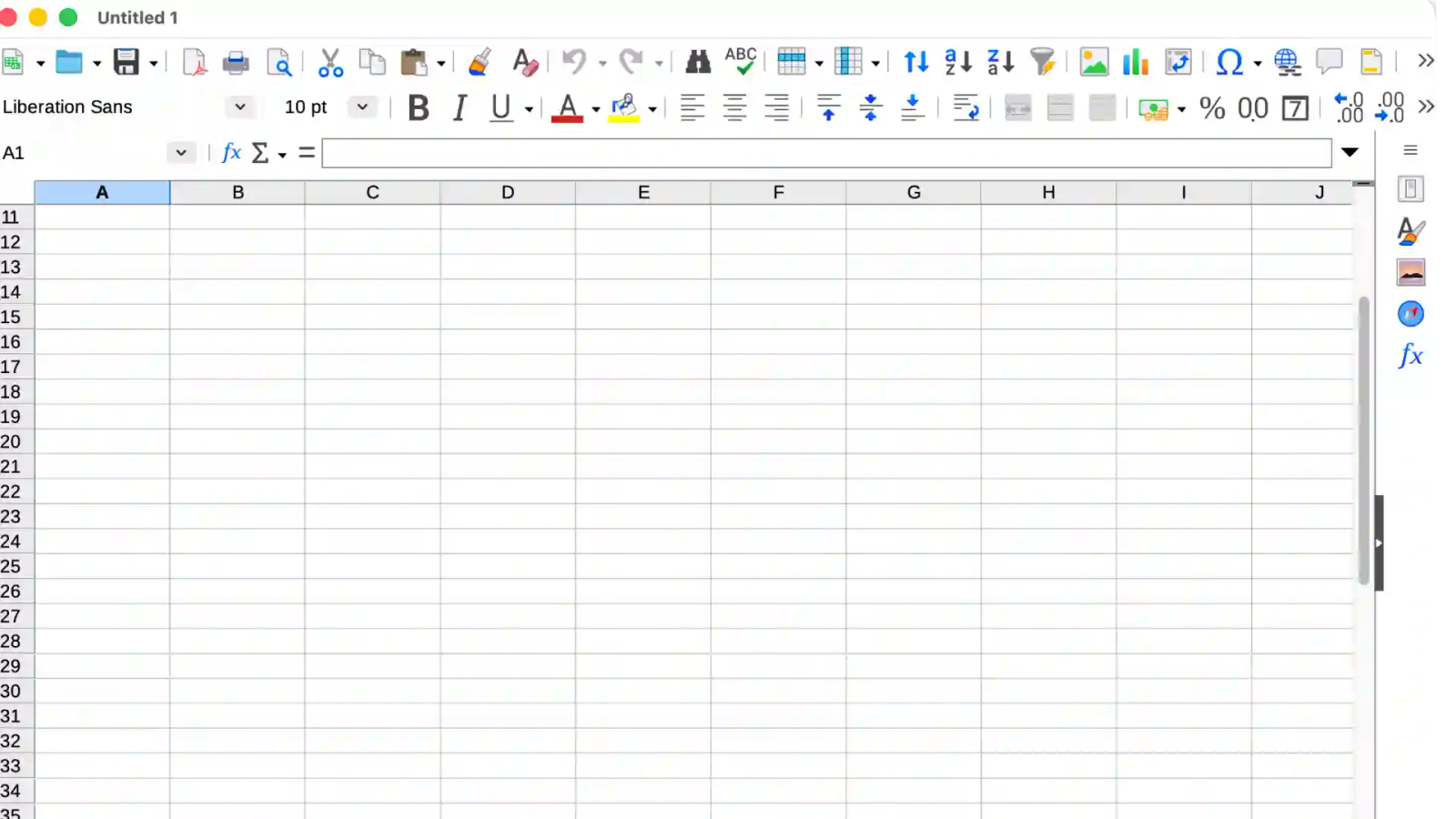Insert special character Omega
Viewport: 1456px width, 819px height.
pyautogui.click(x=1229, y=62)
